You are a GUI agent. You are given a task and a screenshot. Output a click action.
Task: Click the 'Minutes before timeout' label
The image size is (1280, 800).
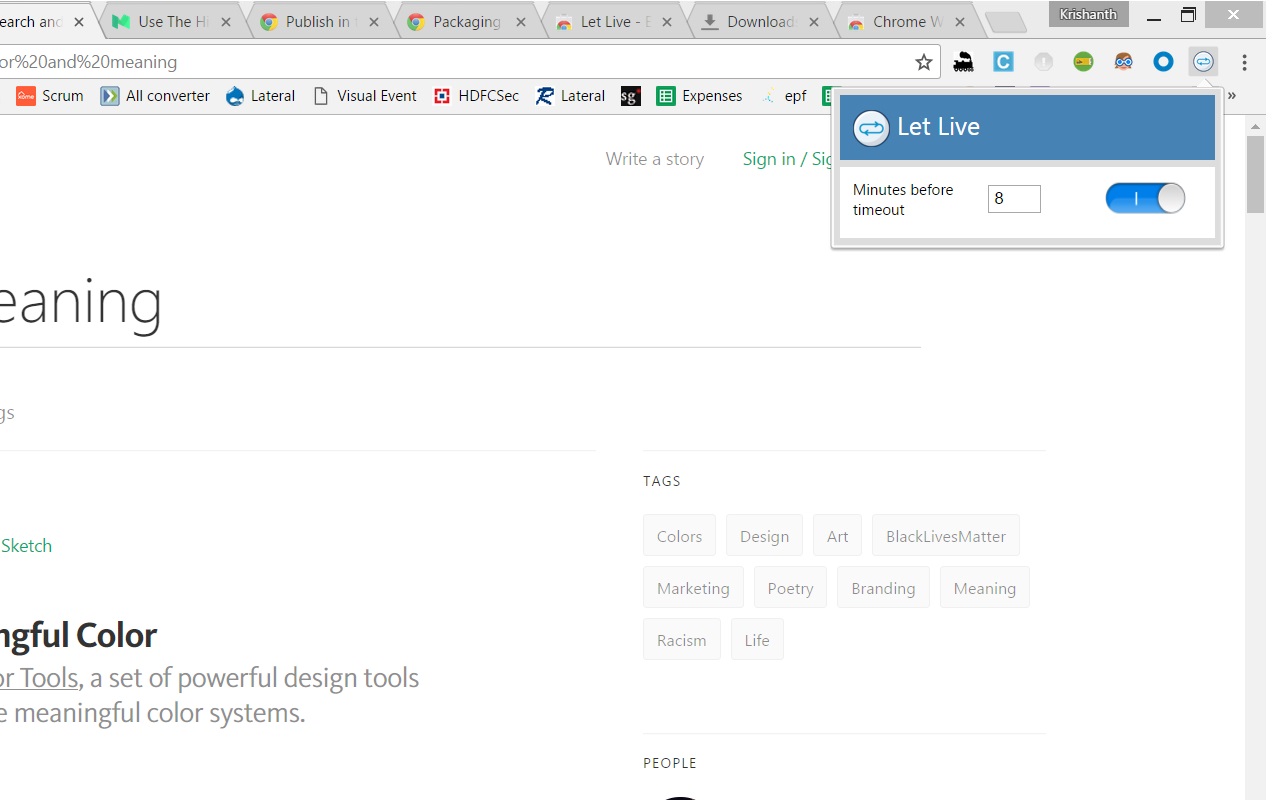click(x=903, y=199)
